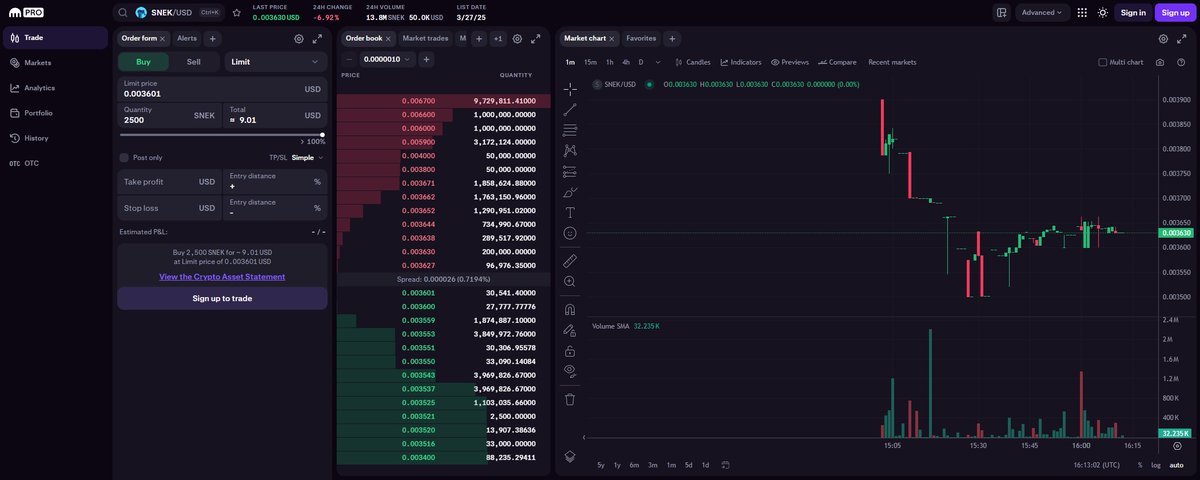Open the TP/SL Simple dropdown
This screenshot has width=1200, height=480.
(x=305, y=157)
